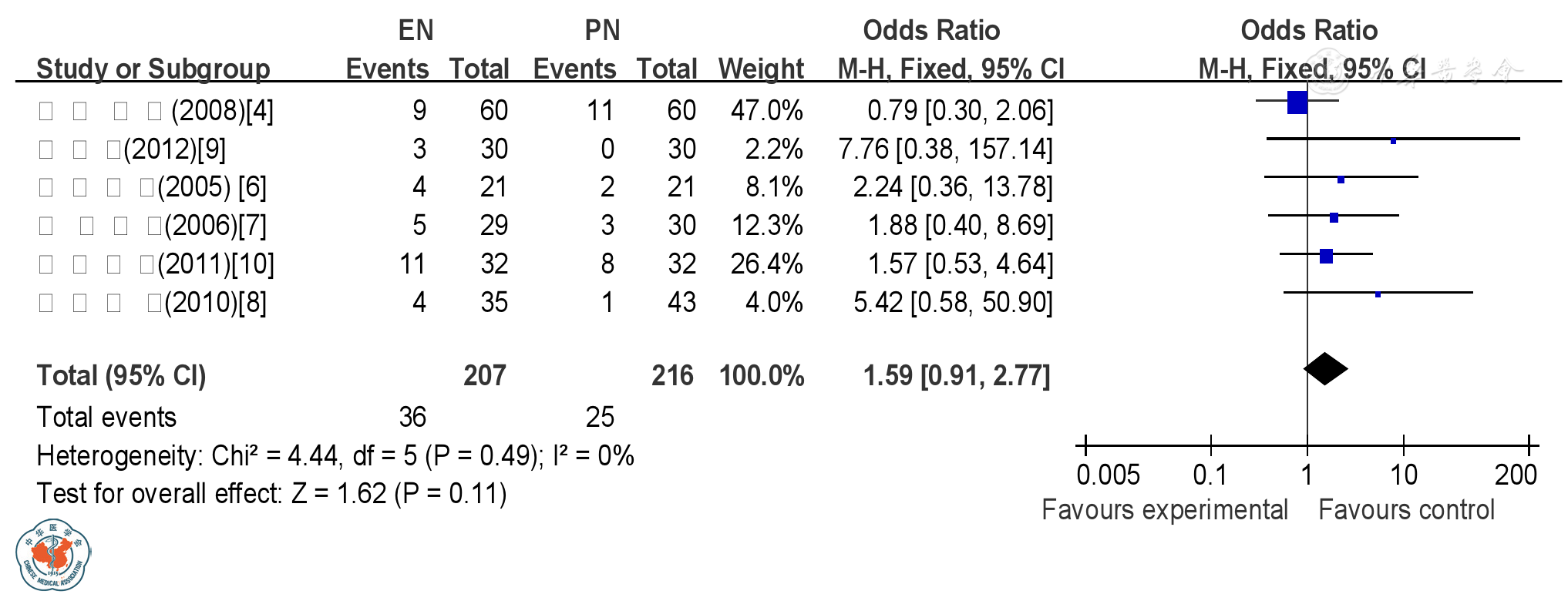This screenshot has width=1568, height=601.
Task: Click the 'Favours experimental' axis label
Action: pos(1164,510)
